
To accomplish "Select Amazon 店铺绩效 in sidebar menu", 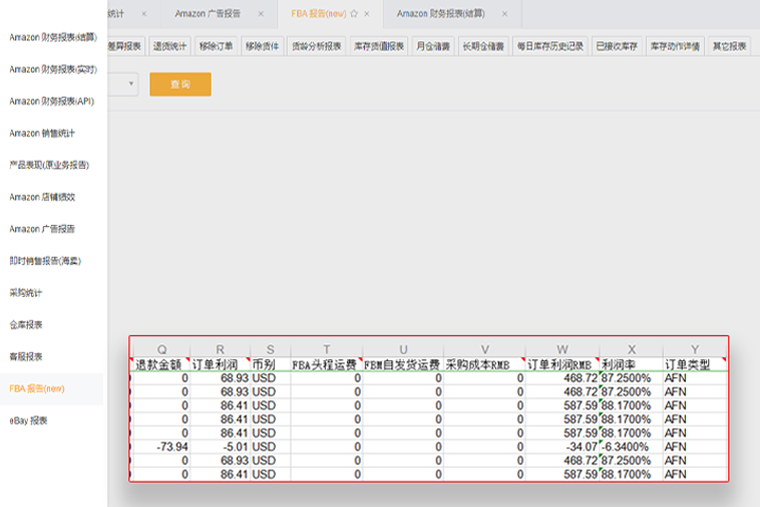I will pyautogui.click(x=42, y=197).
